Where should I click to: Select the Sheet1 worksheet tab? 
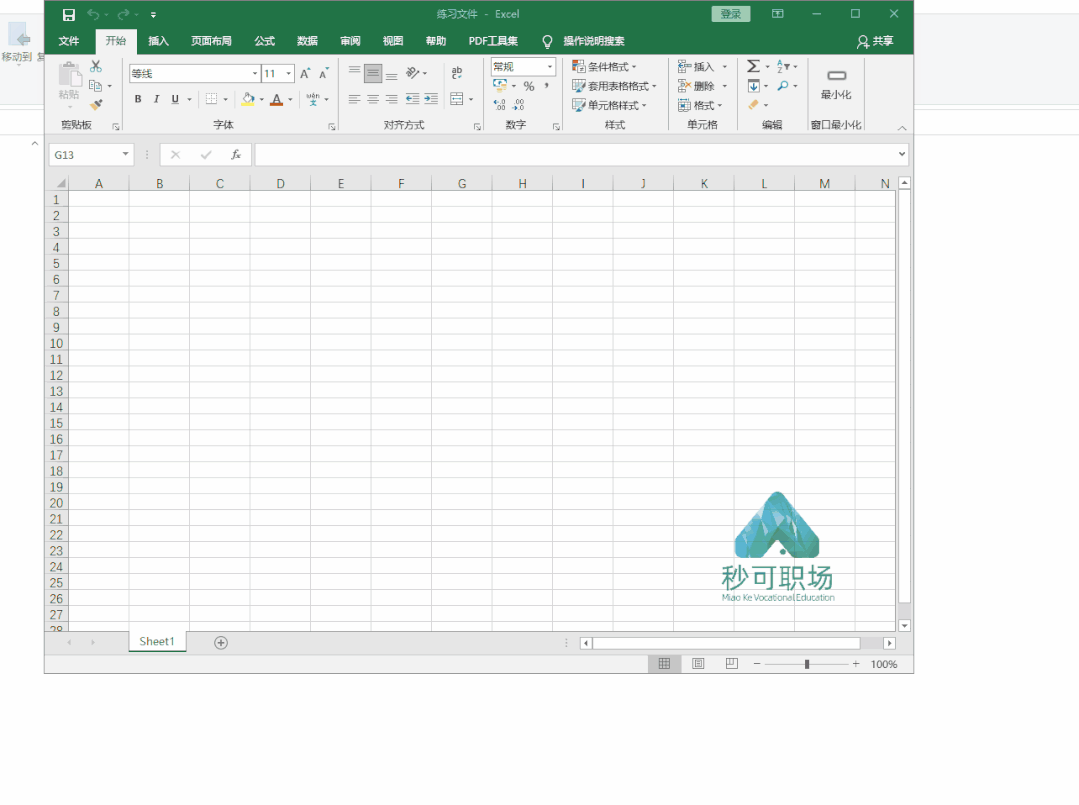click(157, 641)
